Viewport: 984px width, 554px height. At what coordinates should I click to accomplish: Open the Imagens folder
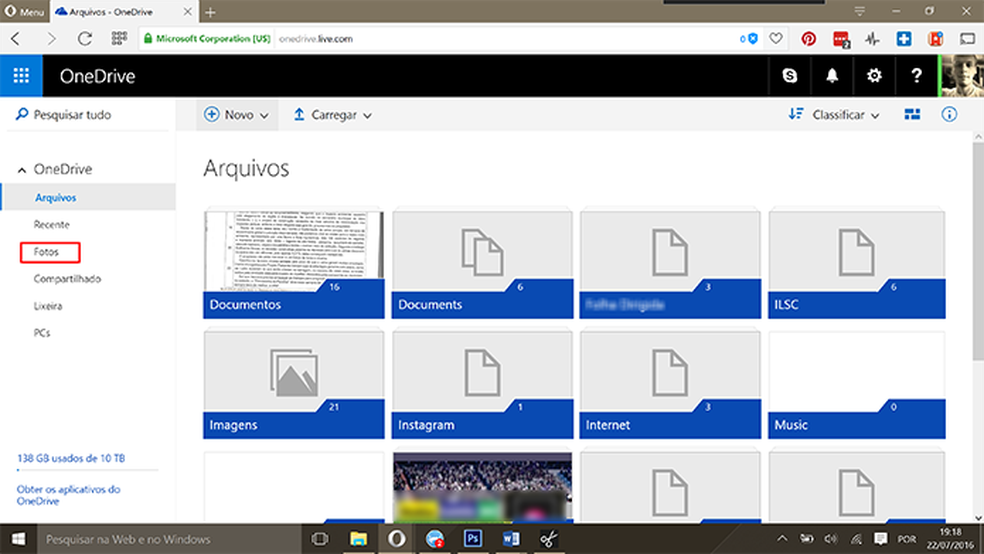click(x=294, y=385)
